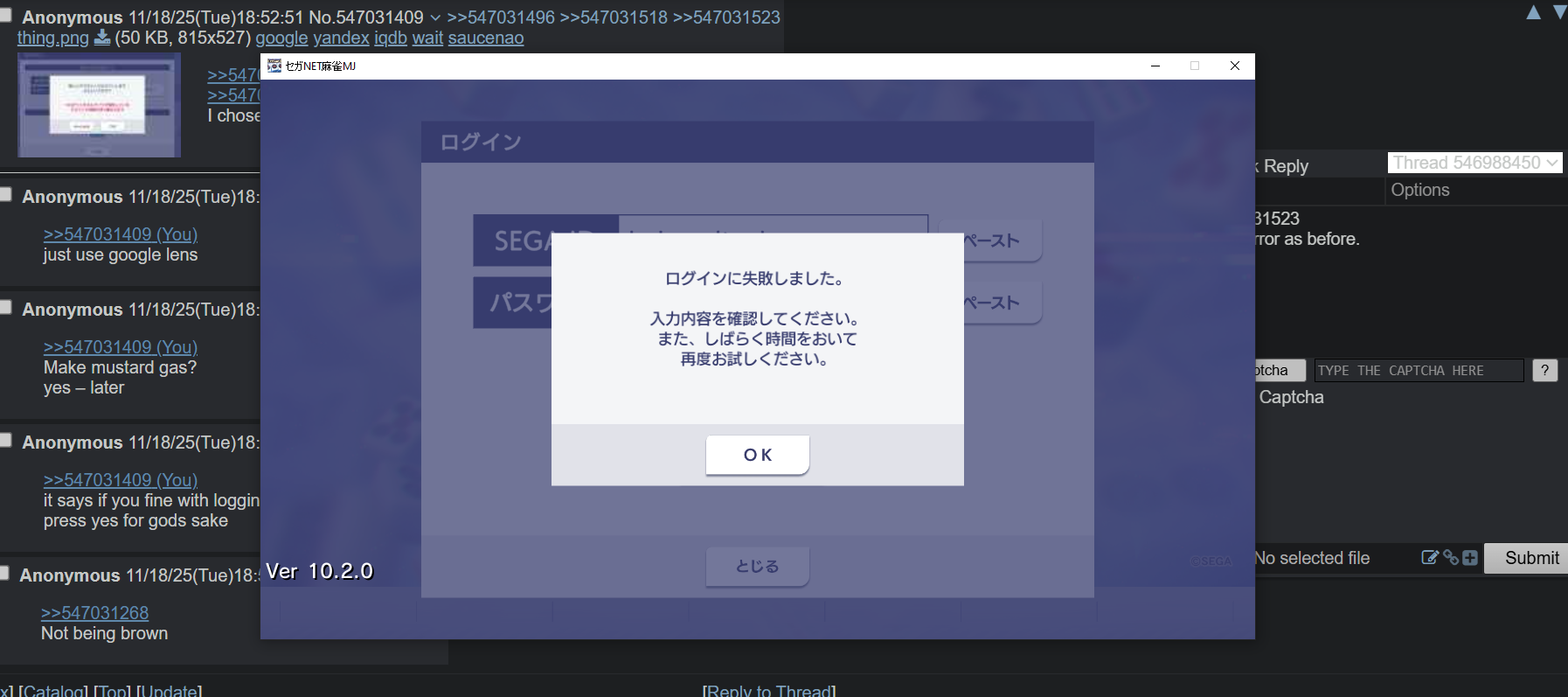Jump down with the top-right down arrow
Image resolution: width=1568 pixels, height=697 pixels.
click(1559, 12)
